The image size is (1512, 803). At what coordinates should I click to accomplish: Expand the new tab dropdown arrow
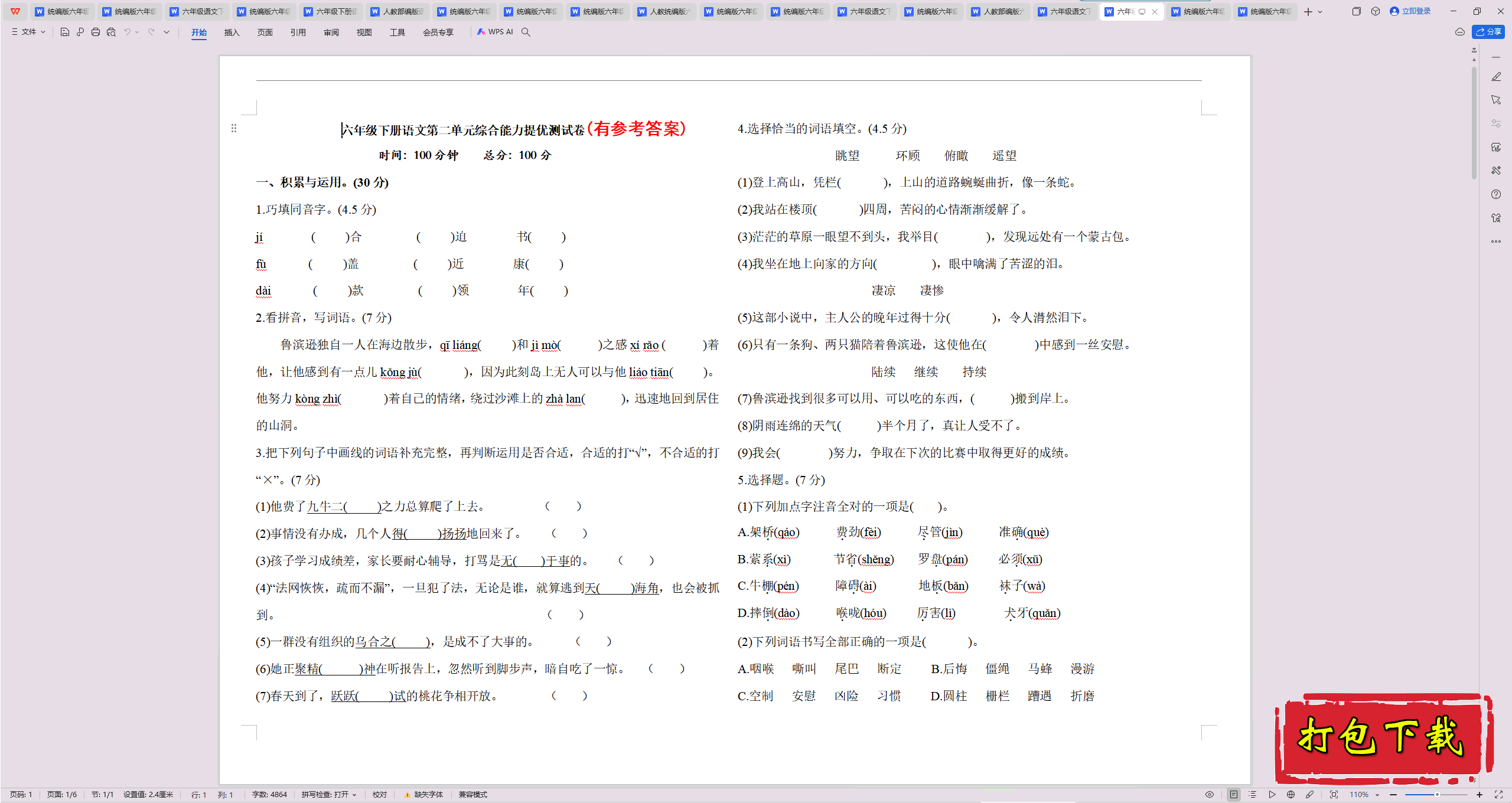(x=1321, y=12)
